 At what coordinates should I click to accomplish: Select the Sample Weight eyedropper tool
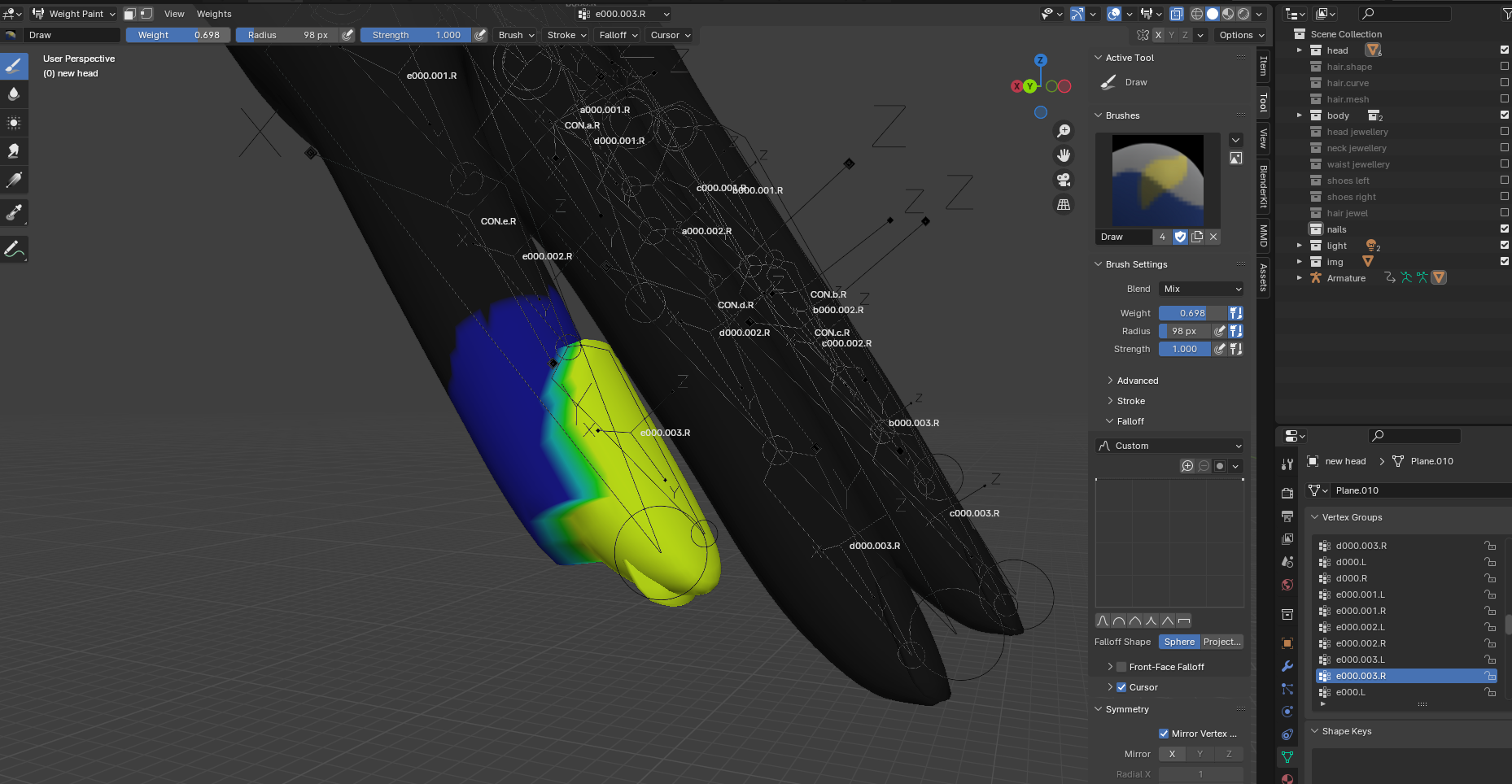point(14,212)
